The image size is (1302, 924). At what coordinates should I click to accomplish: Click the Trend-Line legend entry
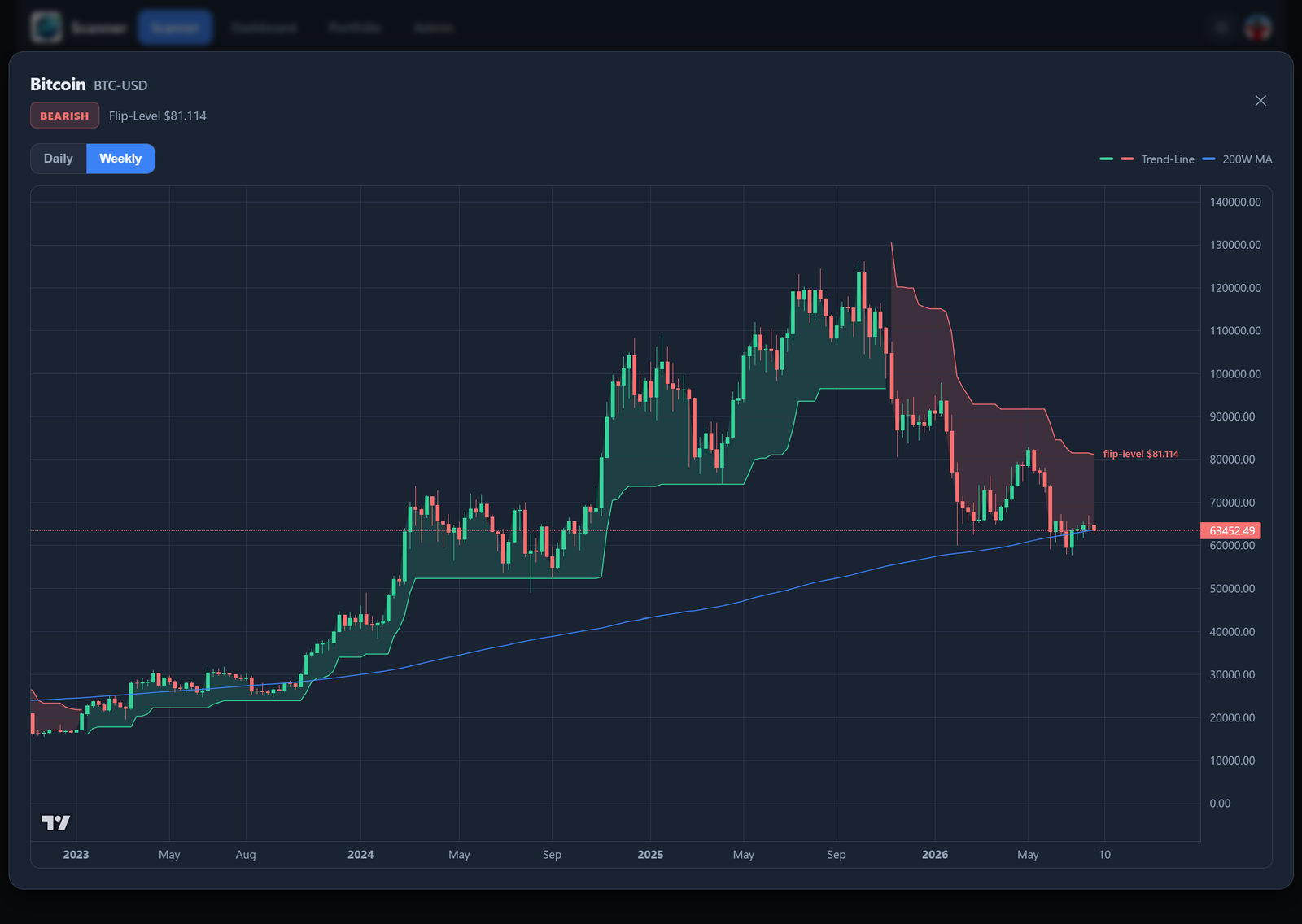click(x=1147, y=159)
